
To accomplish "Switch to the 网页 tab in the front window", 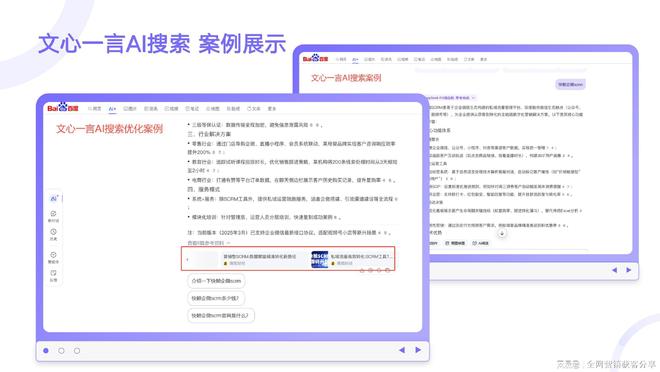I will point(95,109).
